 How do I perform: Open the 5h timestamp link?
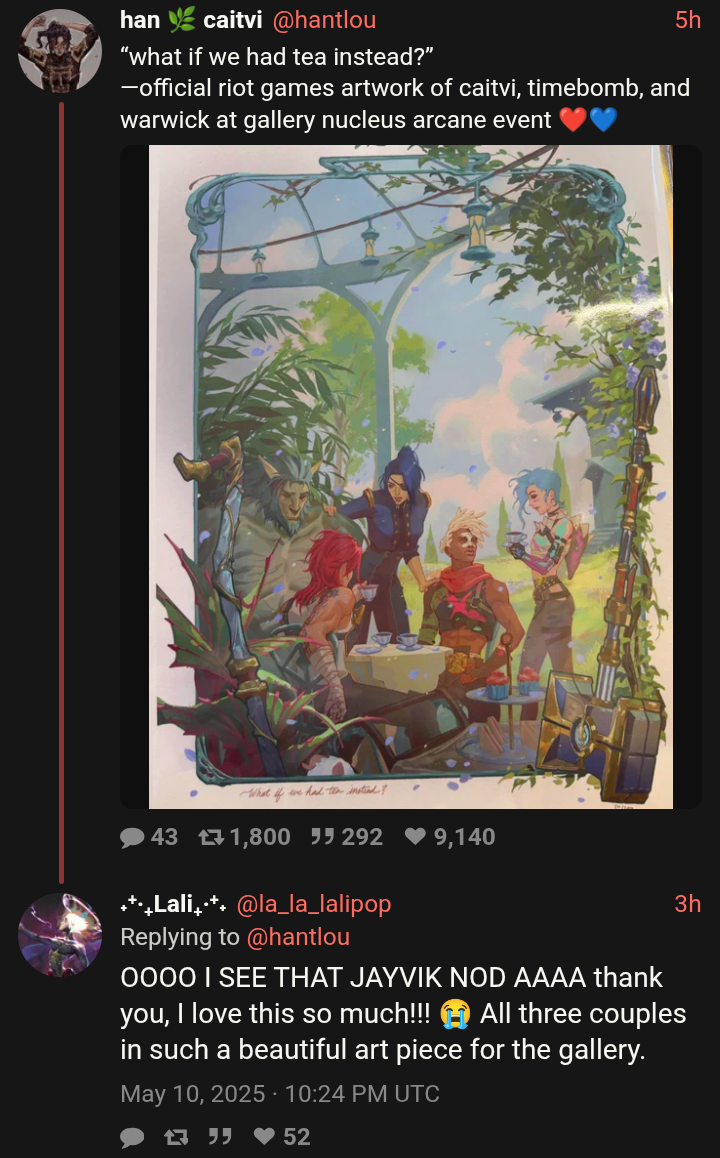point(688,20)
